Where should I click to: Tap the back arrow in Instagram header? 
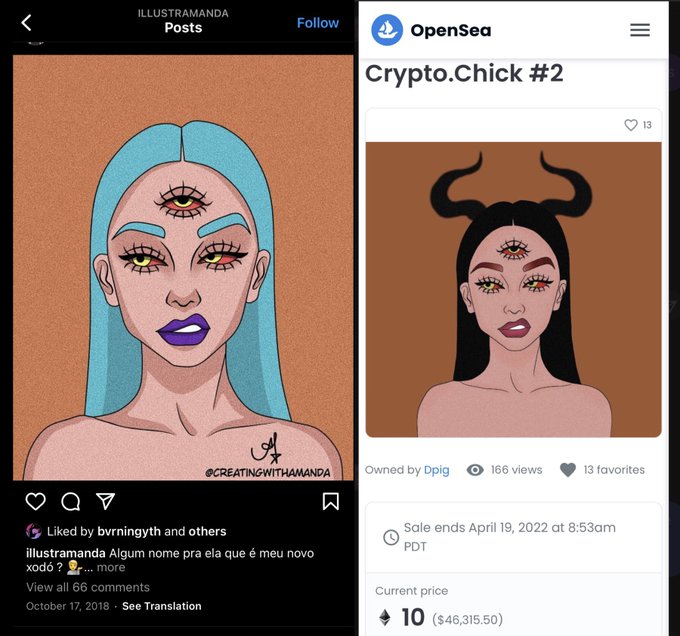coord(26,23)
